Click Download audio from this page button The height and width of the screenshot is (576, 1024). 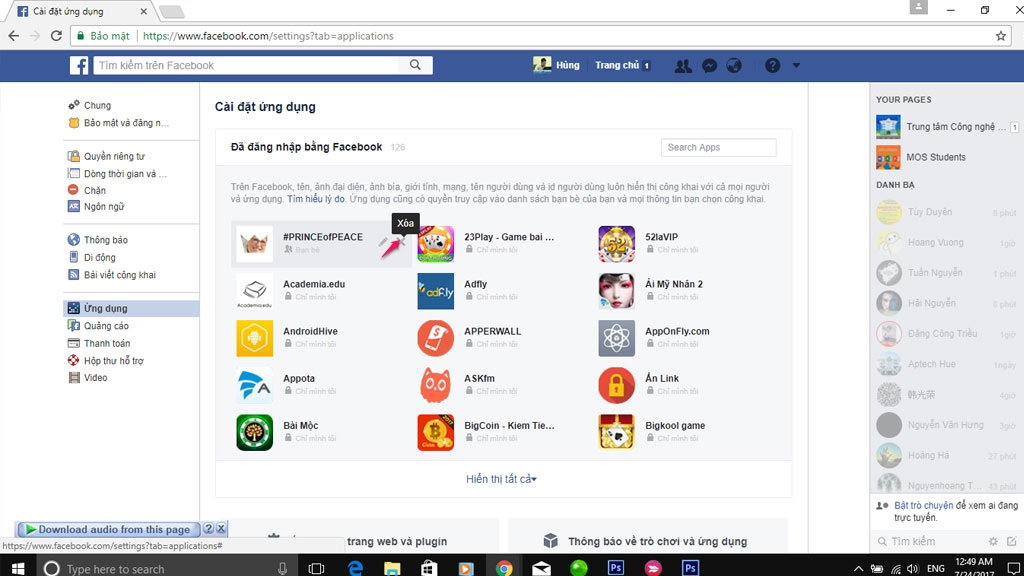click(x=108, y=530)
